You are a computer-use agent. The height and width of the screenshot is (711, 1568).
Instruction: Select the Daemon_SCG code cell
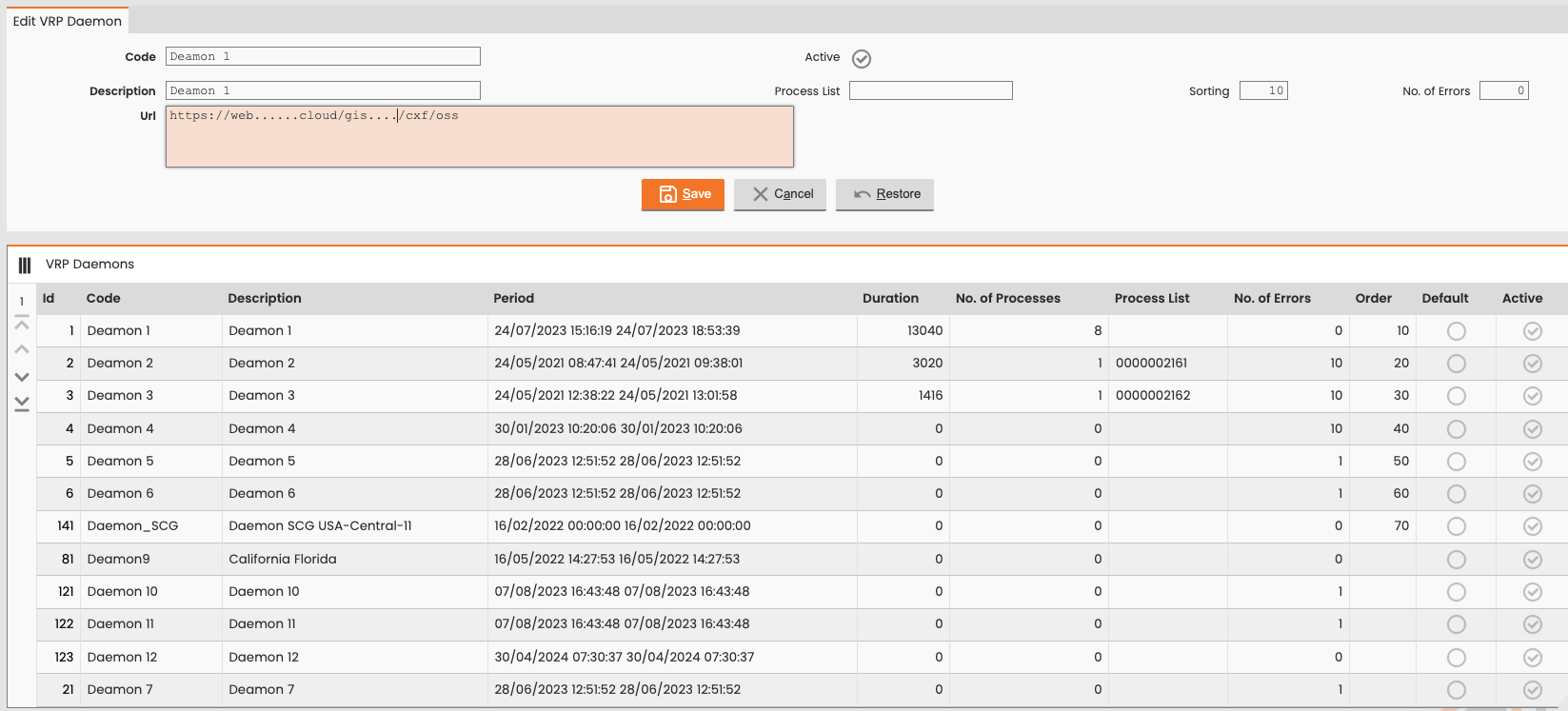point(133,525)
